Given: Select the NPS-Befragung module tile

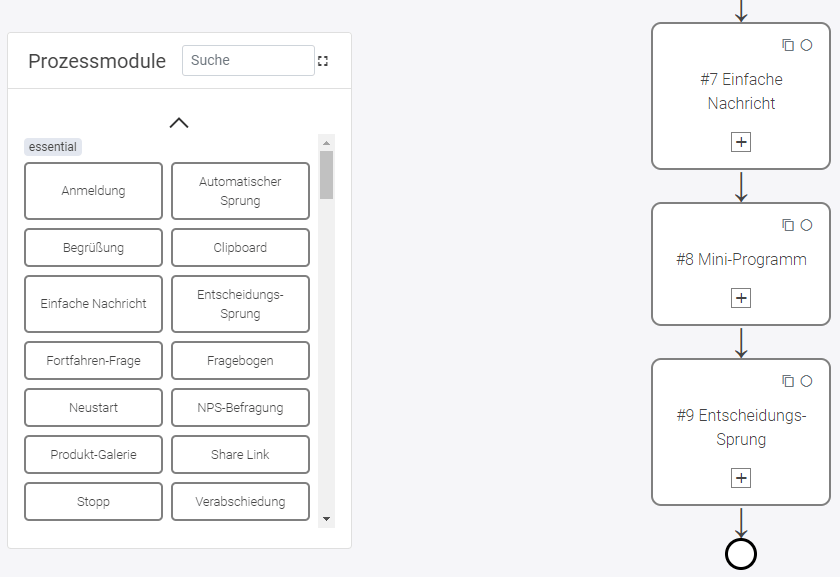Looking at the screenshot, I should [x=240, y=407].
